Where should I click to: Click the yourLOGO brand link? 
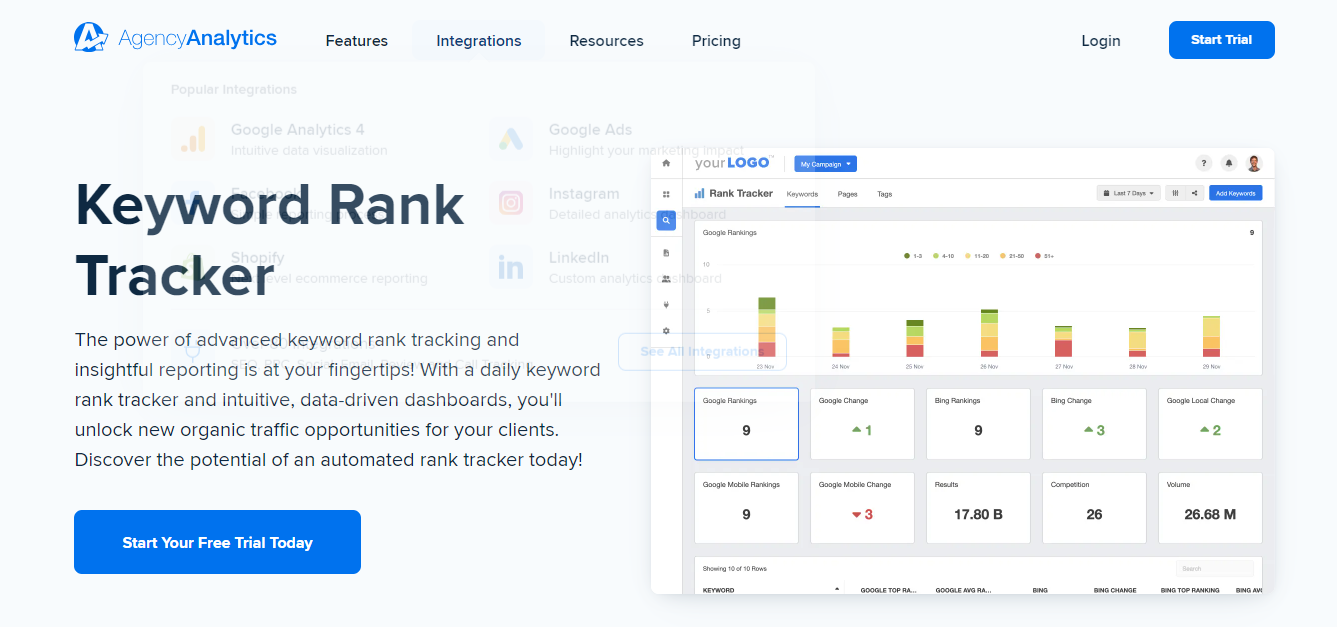point(734,163)
